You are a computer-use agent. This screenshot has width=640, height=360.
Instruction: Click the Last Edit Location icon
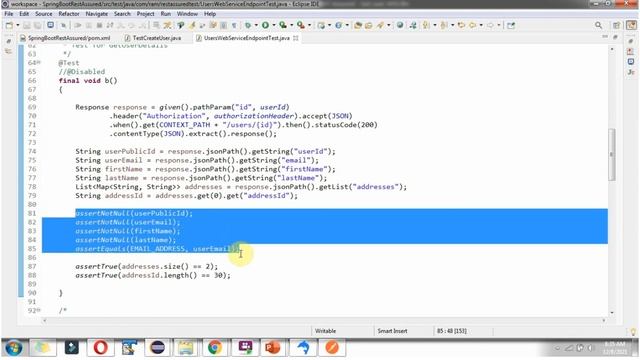click(462, 25)
